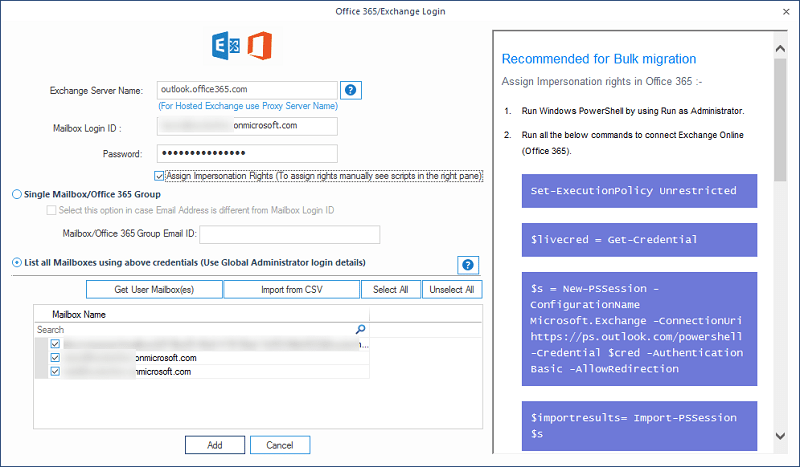Click the Cancel button
This screenshot has height=467, width=800.
point(280,445)
